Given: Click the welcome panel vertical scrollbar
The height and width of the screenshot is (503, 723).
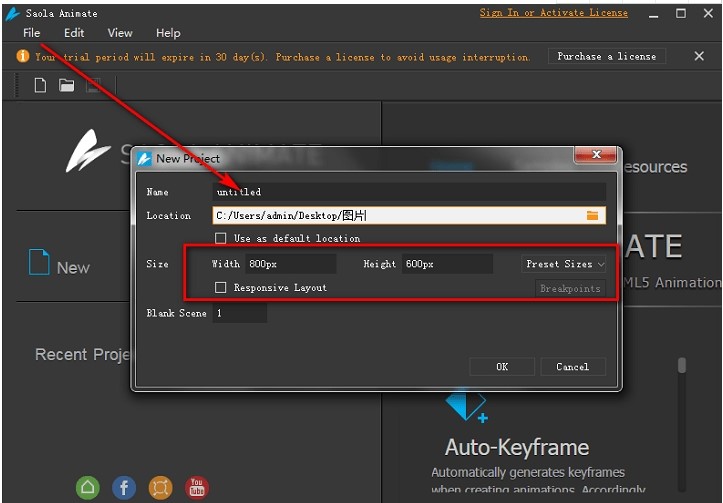Looking at the screenshot, I should (682, 366).
